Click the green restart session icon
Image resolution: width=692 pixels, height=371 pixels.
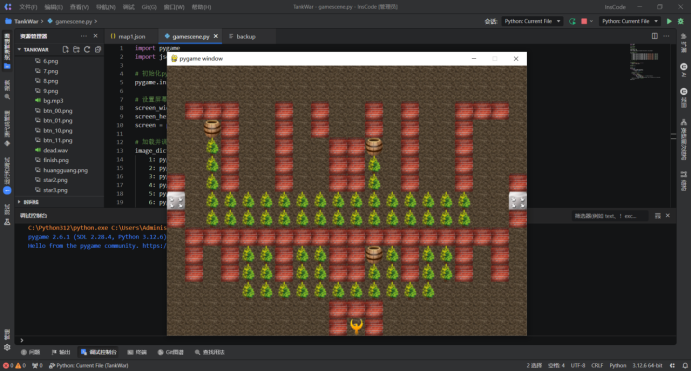pos(572,21)
